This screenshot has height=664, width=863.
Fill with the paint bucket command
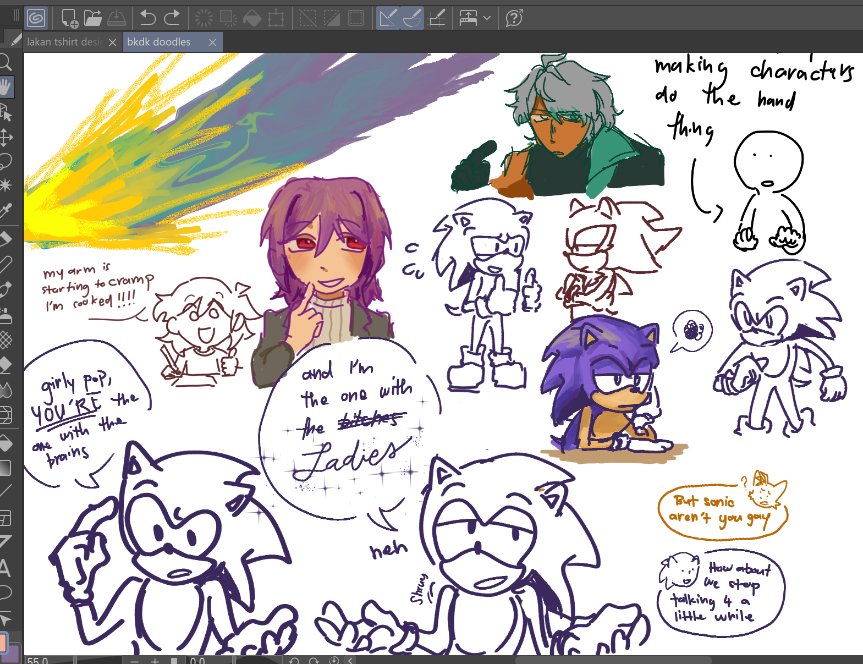point(252,18)
